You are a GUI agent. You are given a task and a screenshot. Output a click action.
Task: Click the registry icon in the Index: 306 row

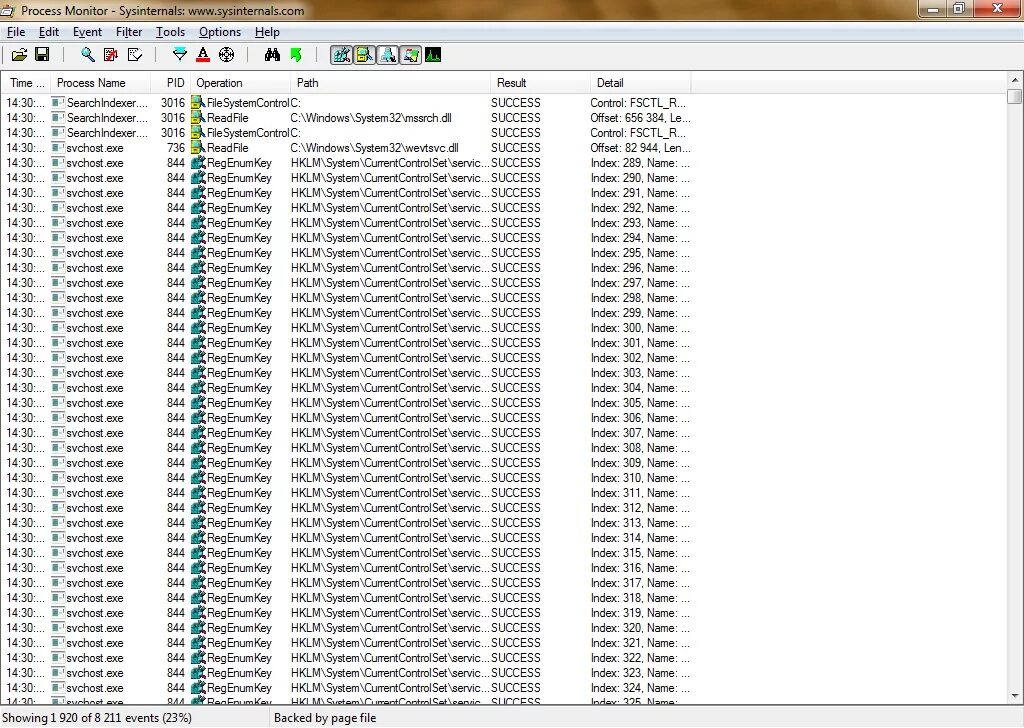pyautogui.click(x=198, y=419)
